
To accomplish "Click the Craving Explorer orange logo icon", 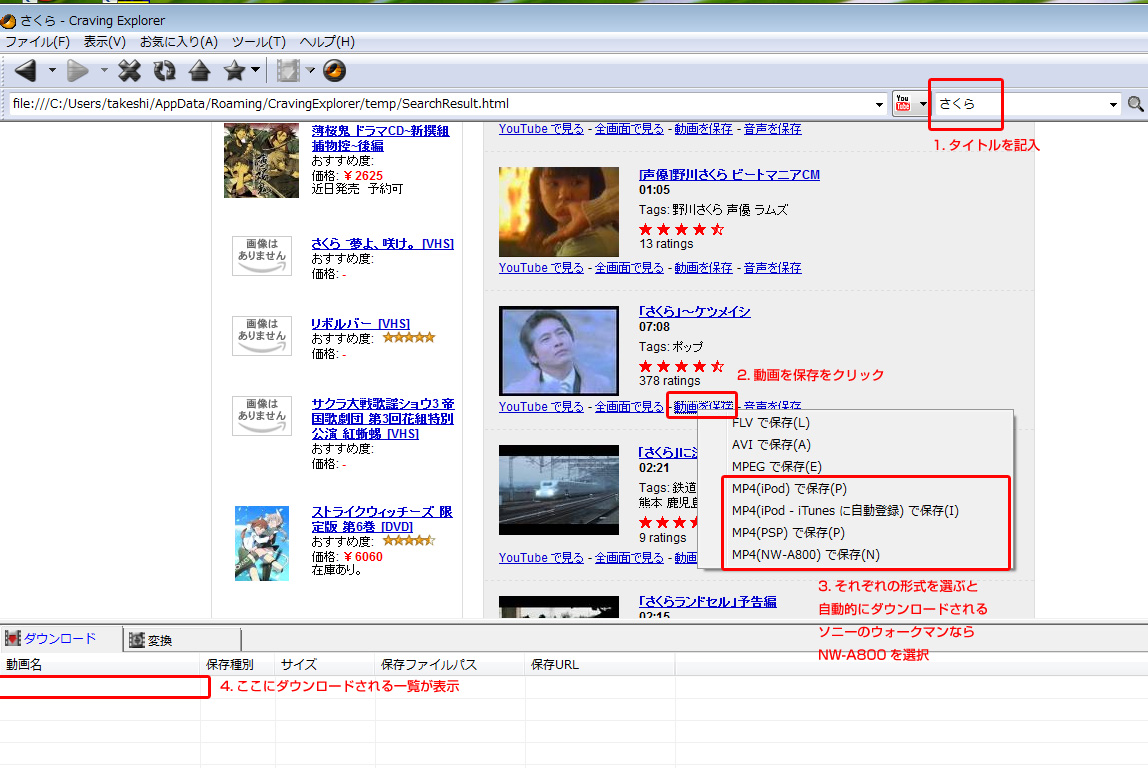I will [x=334, y=70].
